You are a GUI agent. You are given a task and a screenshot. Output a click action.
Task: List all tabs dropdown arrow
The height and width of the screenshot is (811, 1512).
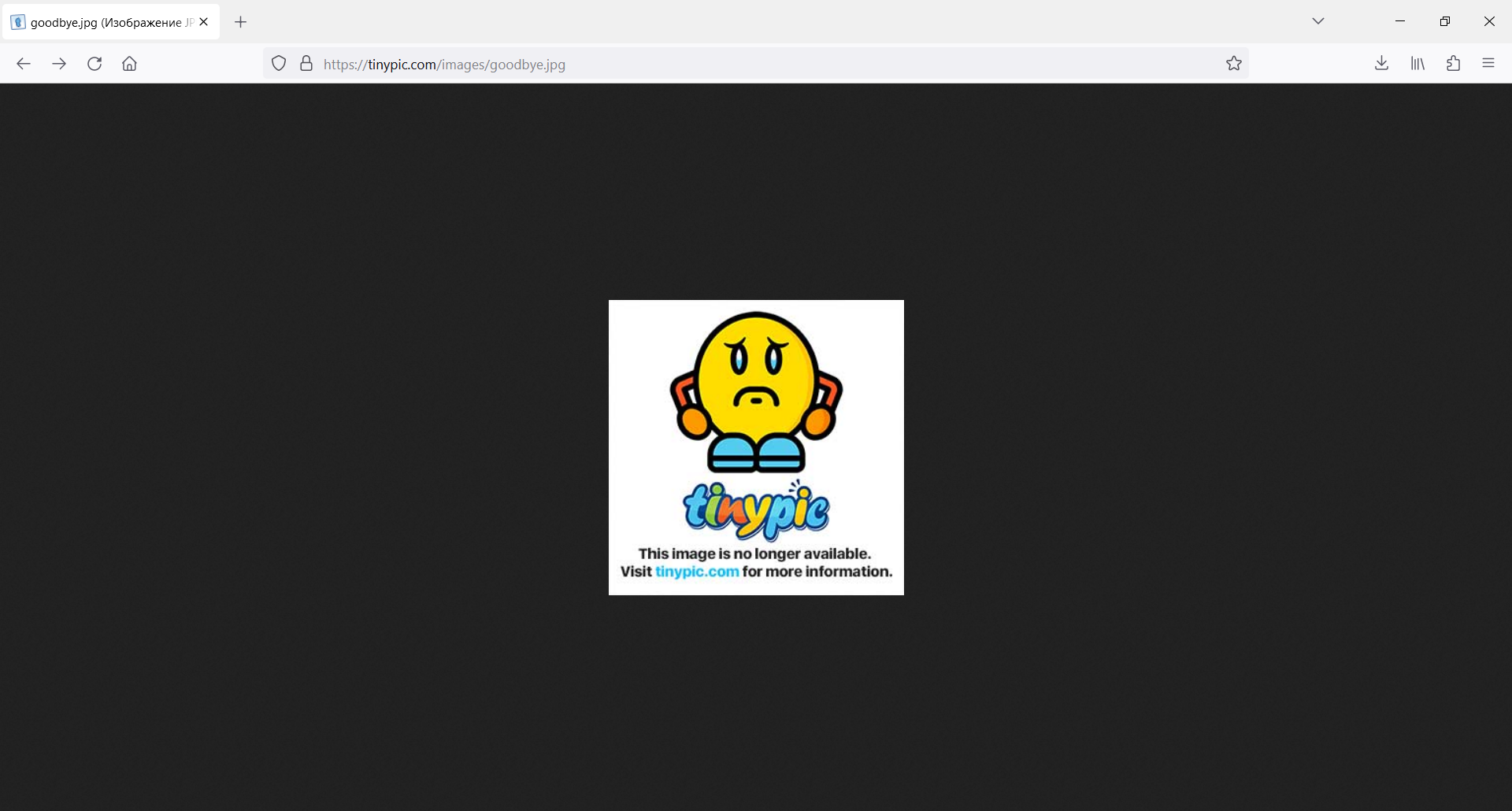click(1318, 21)
